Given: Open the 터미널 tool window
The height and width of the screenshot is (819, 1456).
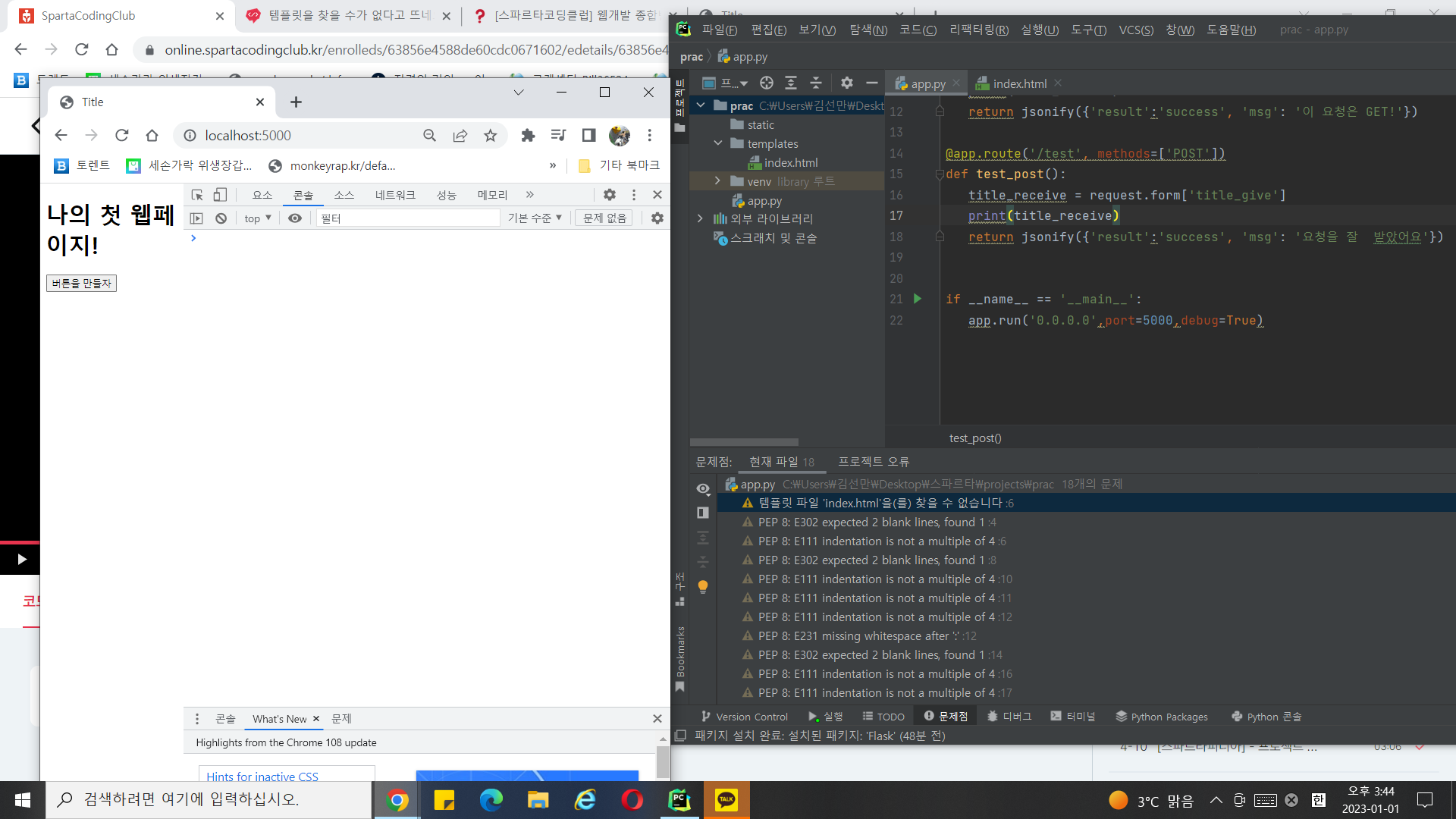Looking at the screenshot, I should click(1073, 717).
